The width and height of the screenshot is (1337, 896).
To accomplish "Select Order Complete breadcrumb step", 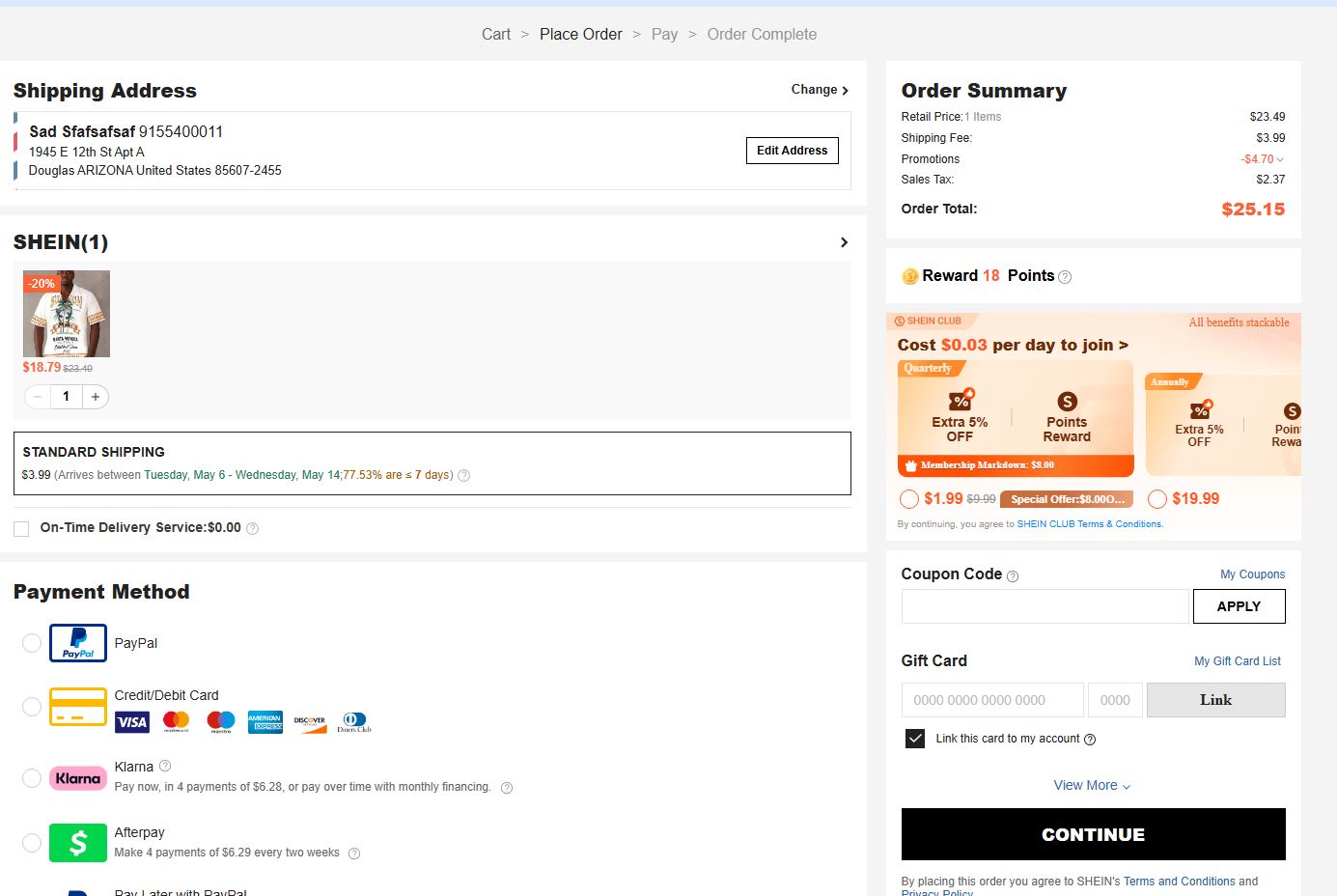I will [x=762, y=35].
